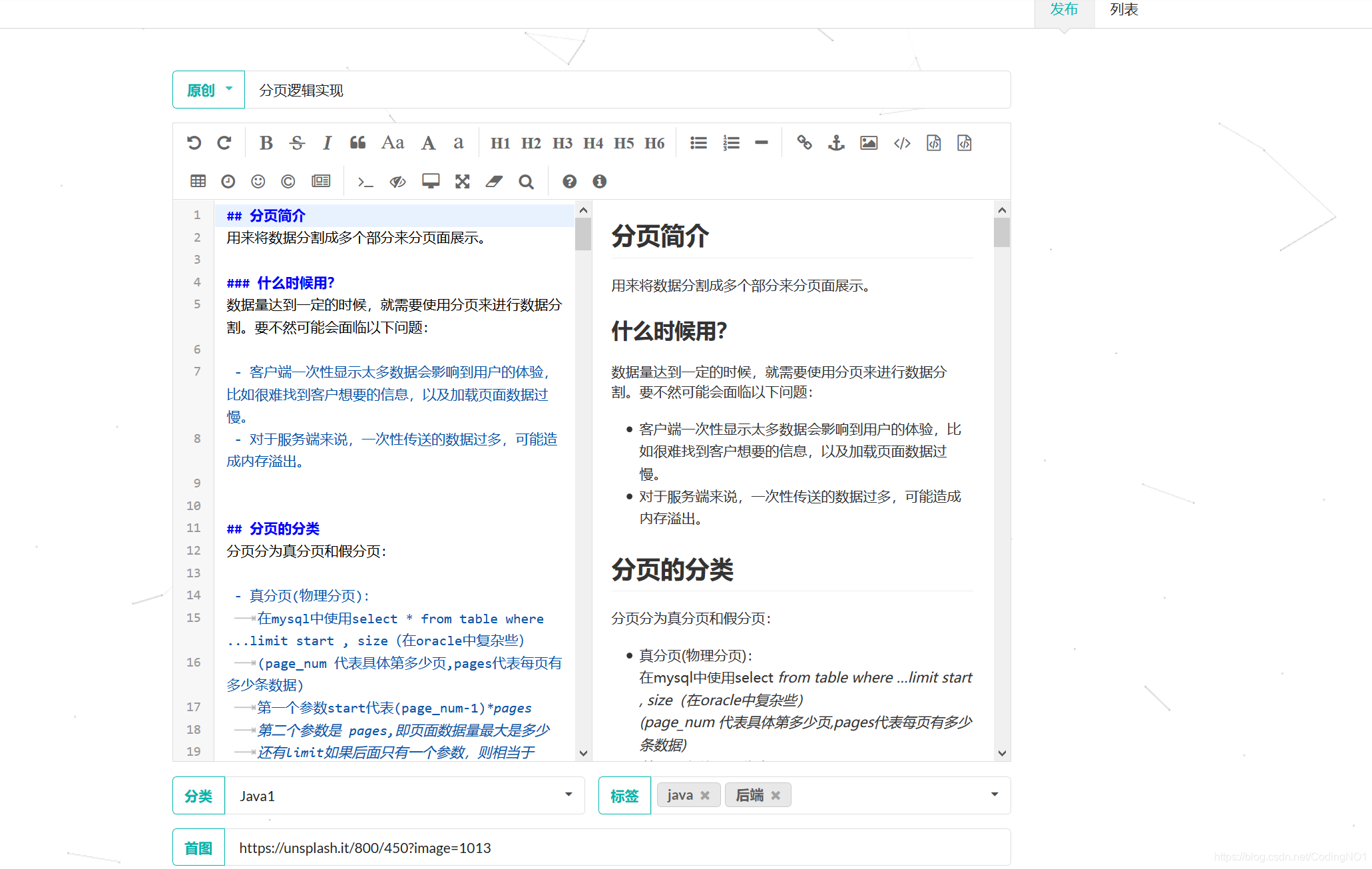The width and height of the screenshot is (1372, 869).
Task: Insert an anchor reference
Action: coord(836,143)
